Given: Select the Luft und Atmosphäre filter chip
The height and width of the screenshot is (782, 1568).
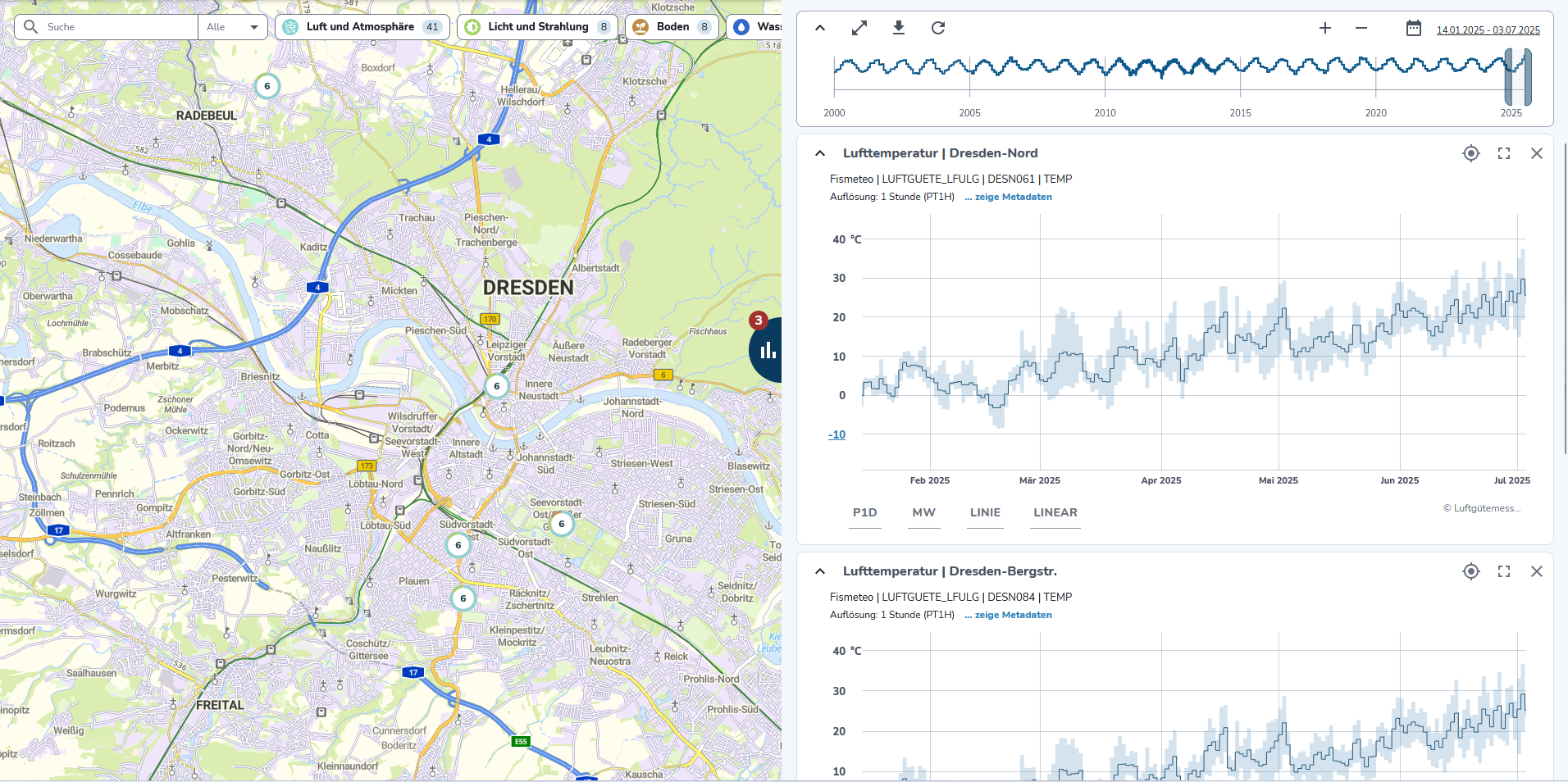Looking at the screenshot, I should [362, 27].
